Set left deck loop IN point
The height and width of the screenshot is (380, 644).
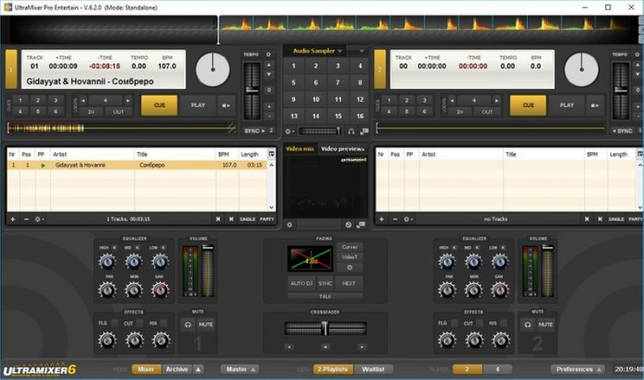click(91, 112)
